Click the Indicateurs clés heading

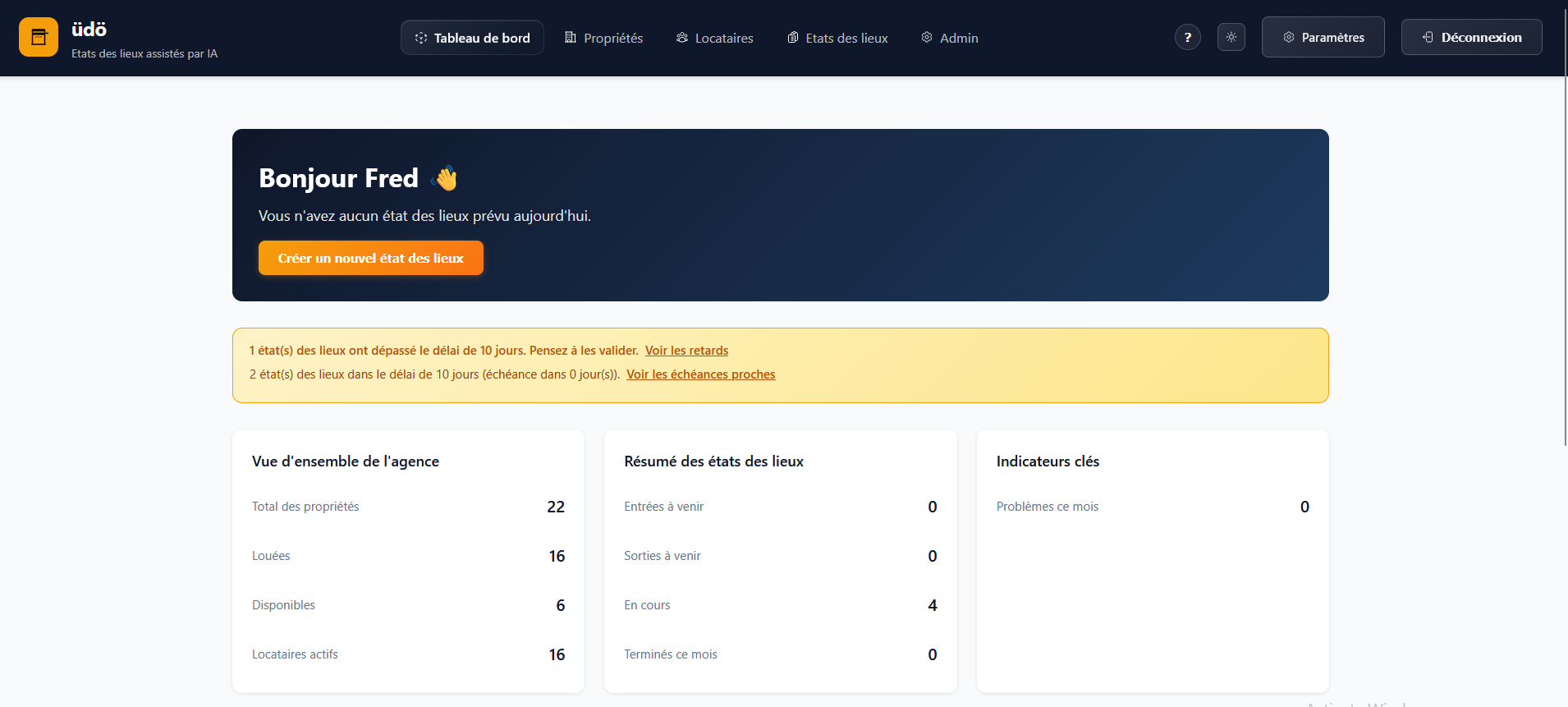point(1048,461)
